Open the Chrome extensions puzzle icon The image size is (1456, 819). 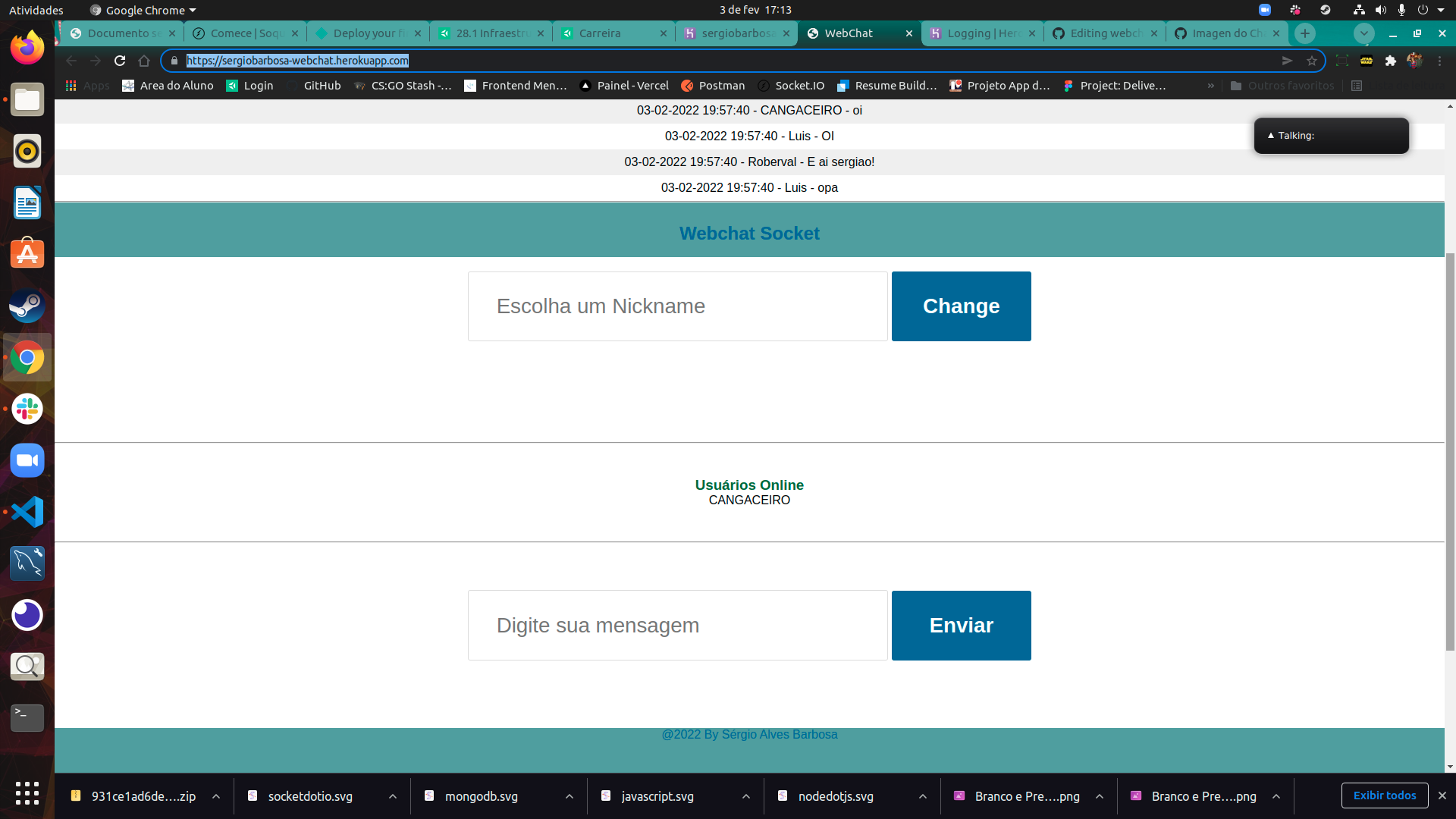point(1391,61)
